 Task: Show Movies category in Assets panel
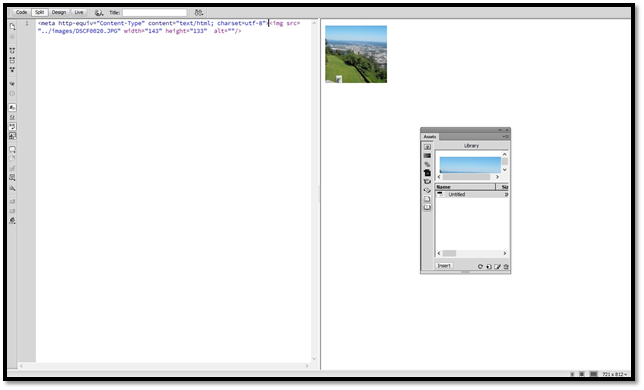[427, 181]
